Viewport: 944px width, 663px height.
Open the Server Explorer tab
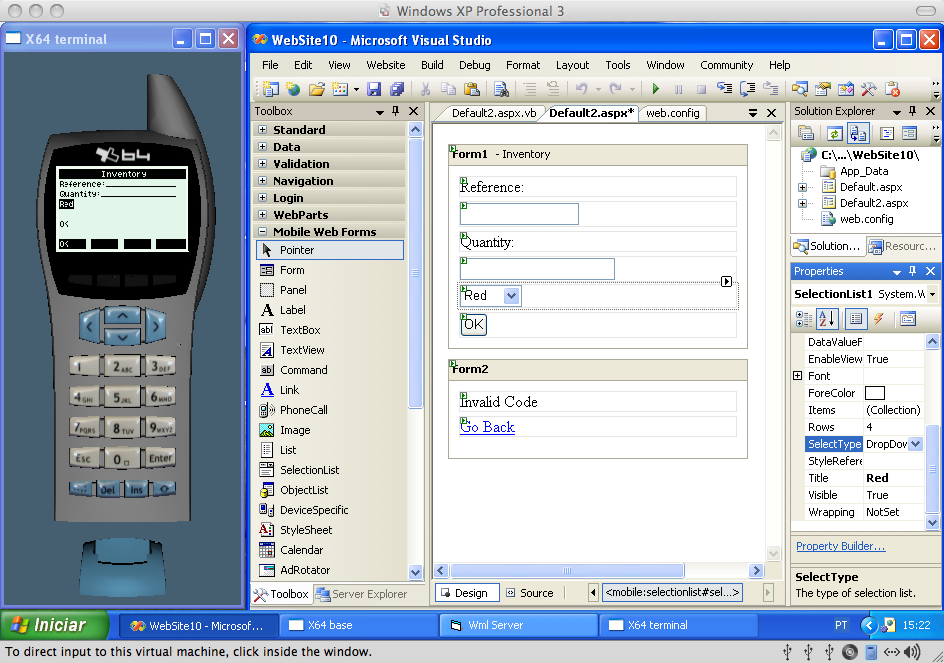point(362,594)
